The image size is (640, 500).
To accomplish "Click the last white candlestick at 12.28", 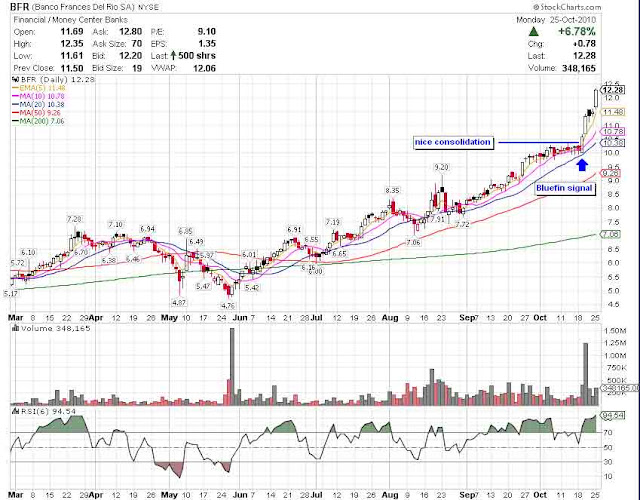I will 596,98.
